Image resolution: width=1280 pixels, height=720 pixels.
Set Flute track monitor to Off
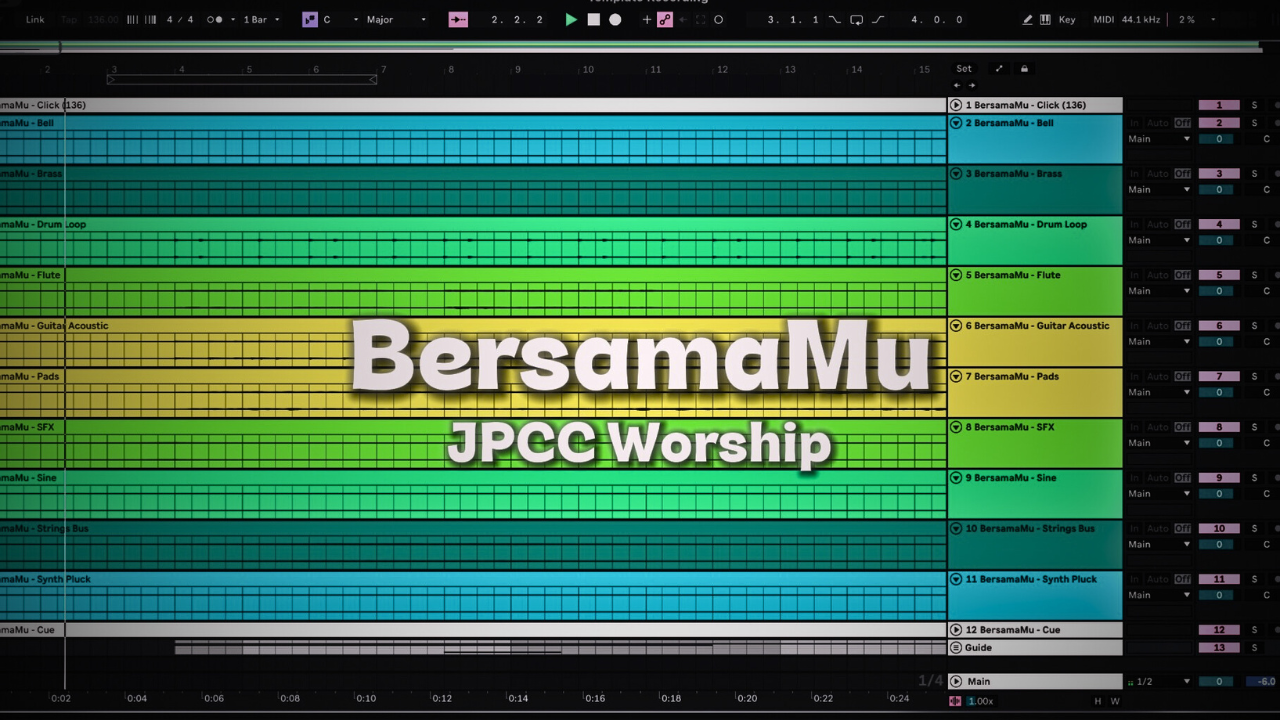tap(1183, 275)
